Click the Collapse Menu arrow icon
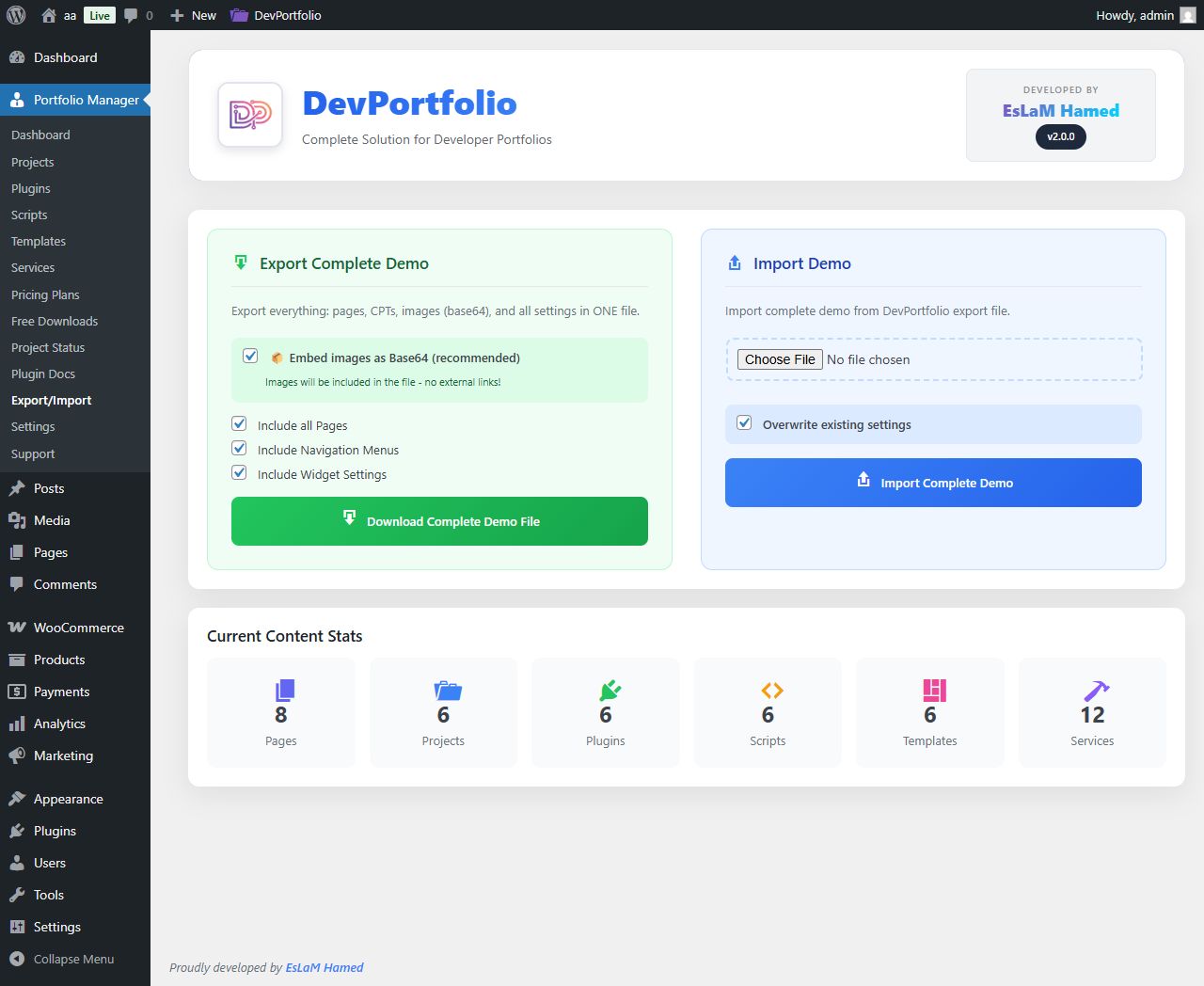1204x986 pixels. coord(17,959)
